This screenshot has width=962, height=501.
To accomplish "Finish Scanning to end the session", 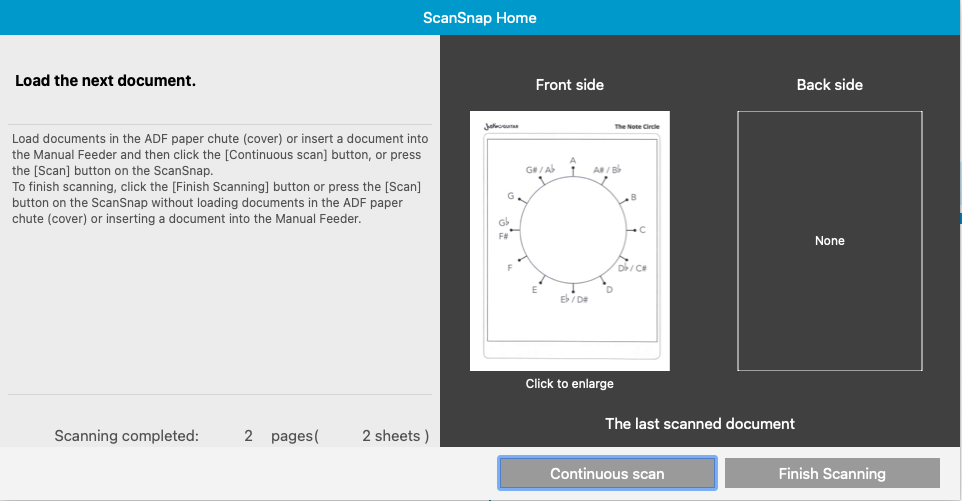I will pyautogui.click(x=832, y=473).
